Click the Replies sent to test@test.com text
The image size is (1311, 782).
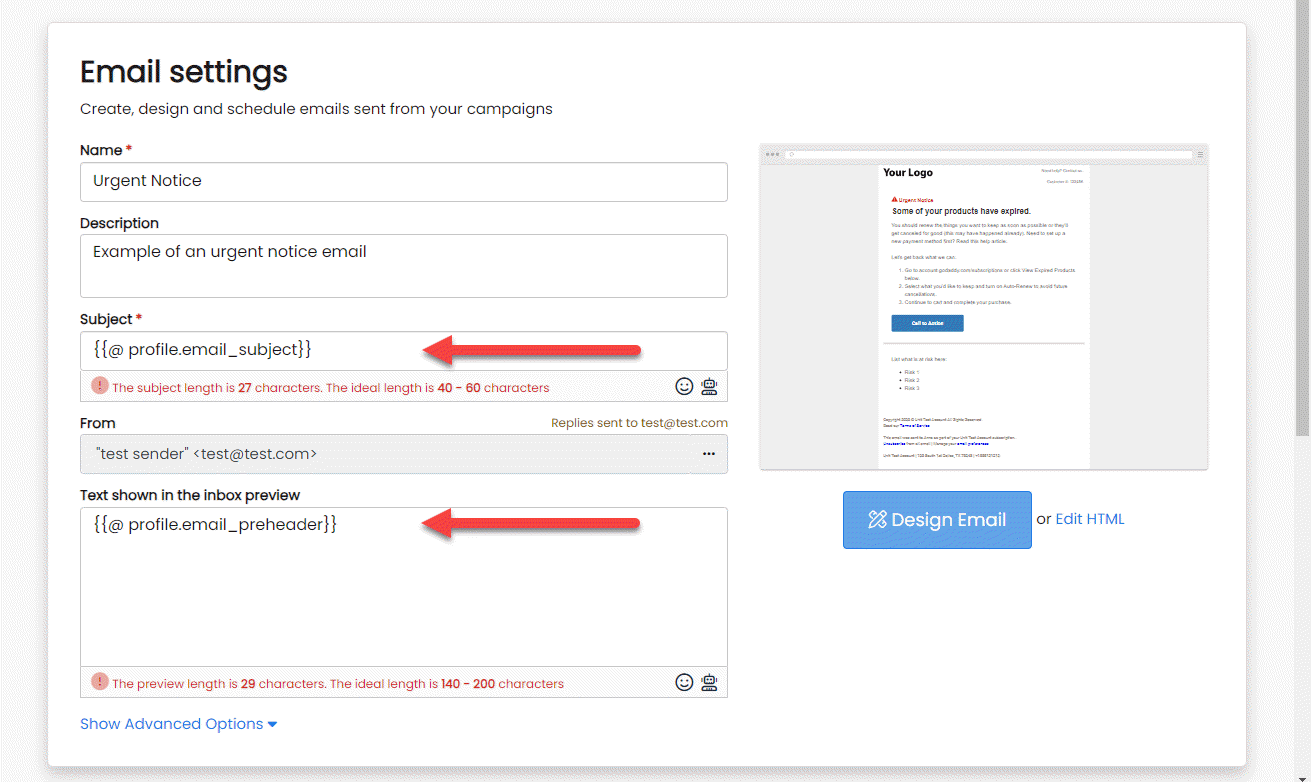pos(639,423)
